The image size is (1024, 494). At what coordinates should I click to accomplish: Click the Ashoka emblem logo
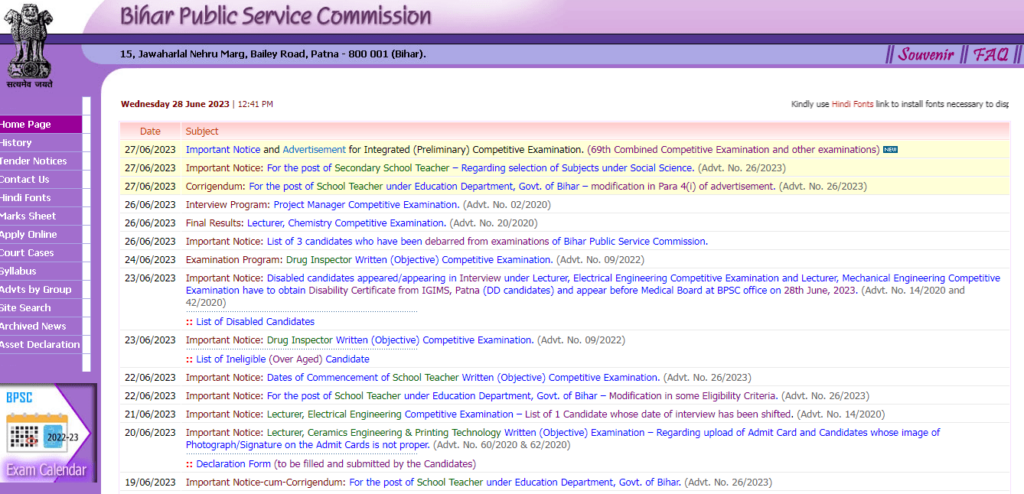[27, 44]
